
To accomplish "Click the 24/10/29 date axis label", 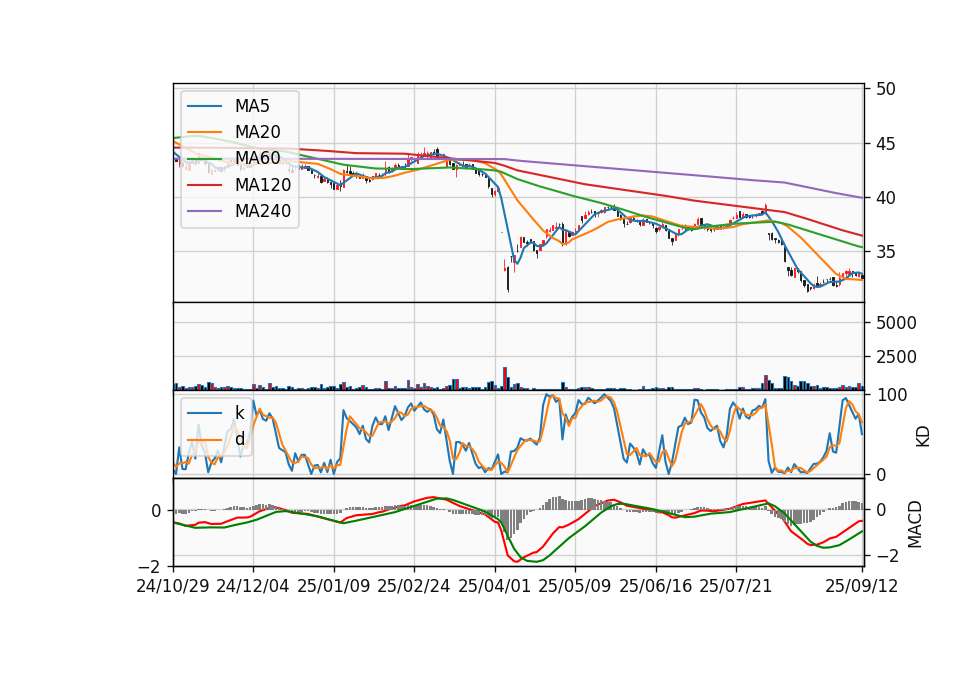I will tap(173, 586).
